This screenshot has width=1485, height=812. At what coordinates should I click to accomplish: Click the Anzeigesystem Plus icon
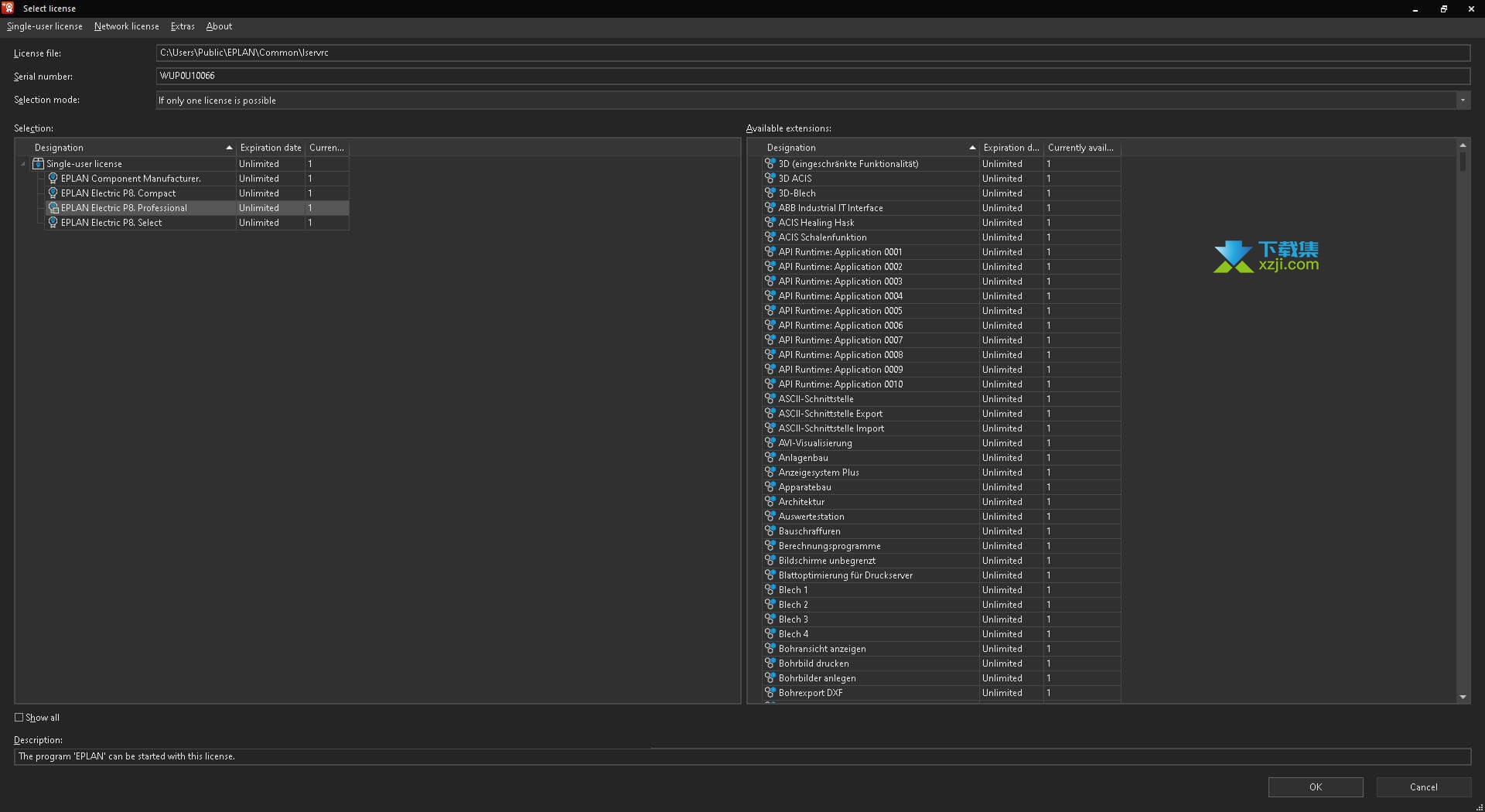coord(770,473)
